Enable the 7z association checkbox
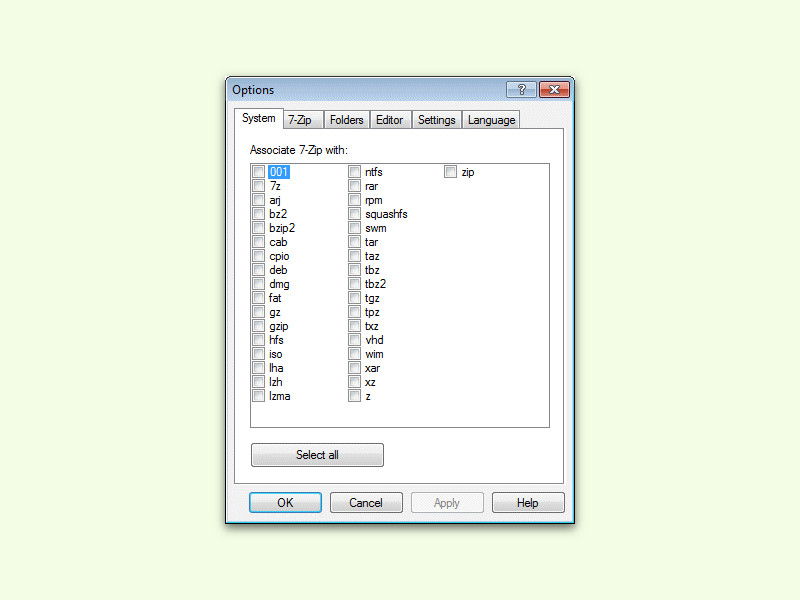The width and height of the screenshot is (800, 600). coord(259,186)
